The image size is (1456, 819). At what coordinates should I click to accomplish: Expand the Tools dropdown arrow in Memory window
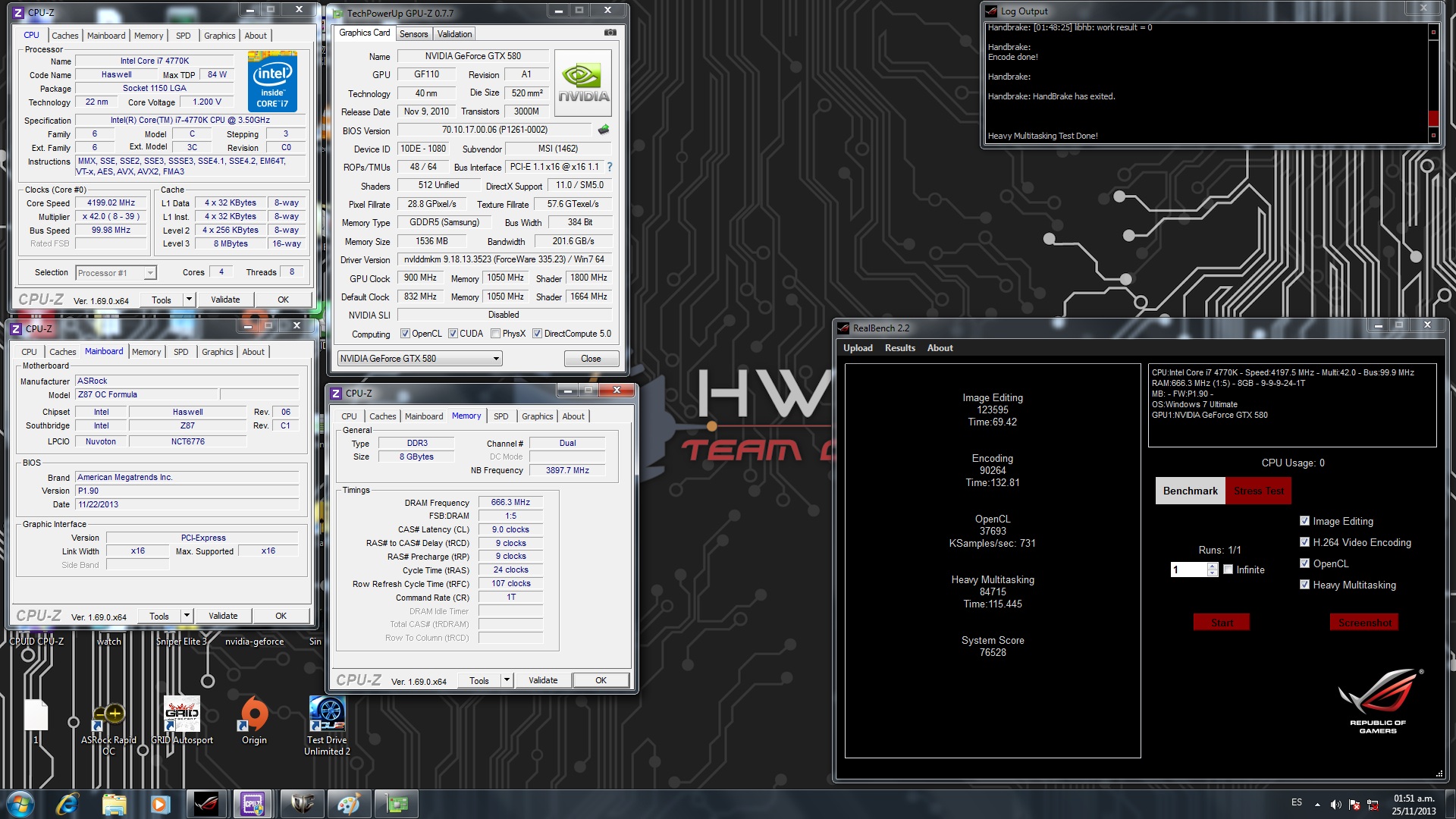507,680
